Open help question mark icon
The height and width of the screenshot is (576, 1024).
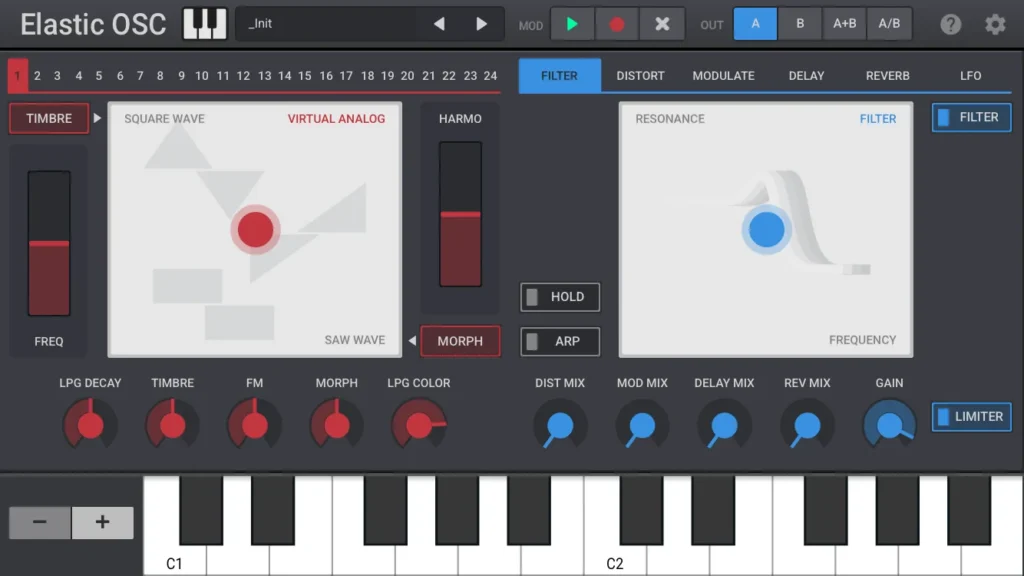point(950,25)
